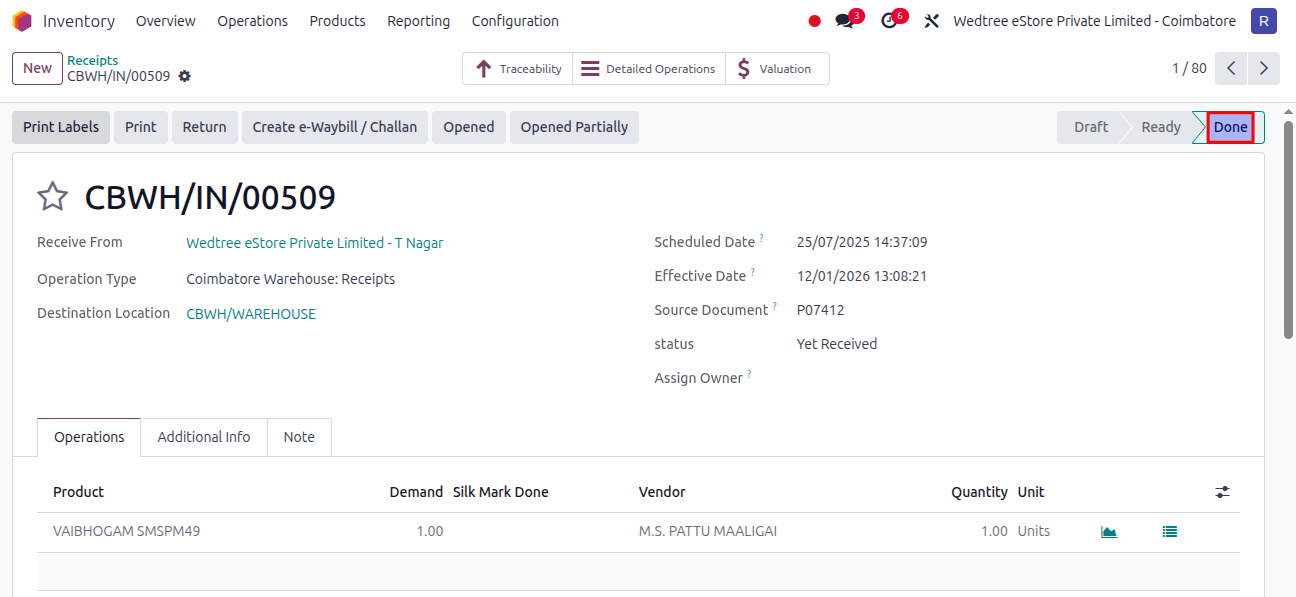Click the Odoo Inventory app logo icon
Image resolution: width=1296 pixels, height=597 pixels.
[22, 21]
